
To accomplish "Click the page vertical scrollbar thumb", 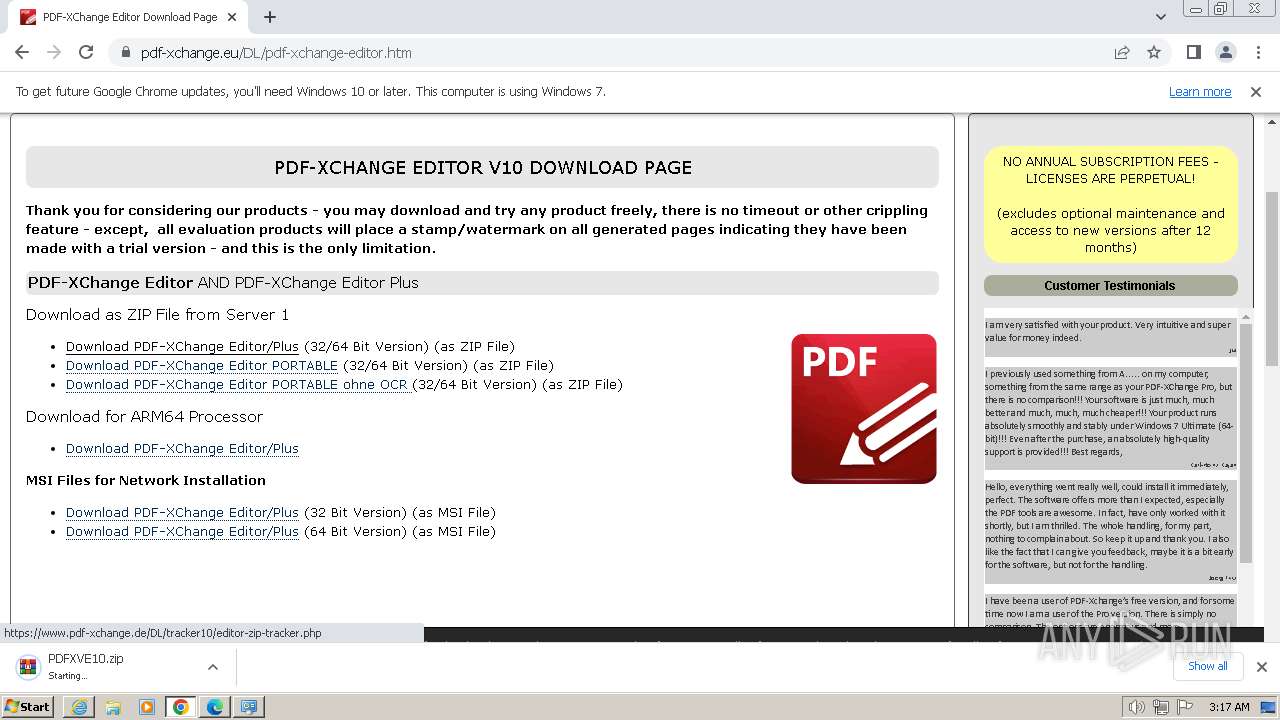I will [1272, 278].
